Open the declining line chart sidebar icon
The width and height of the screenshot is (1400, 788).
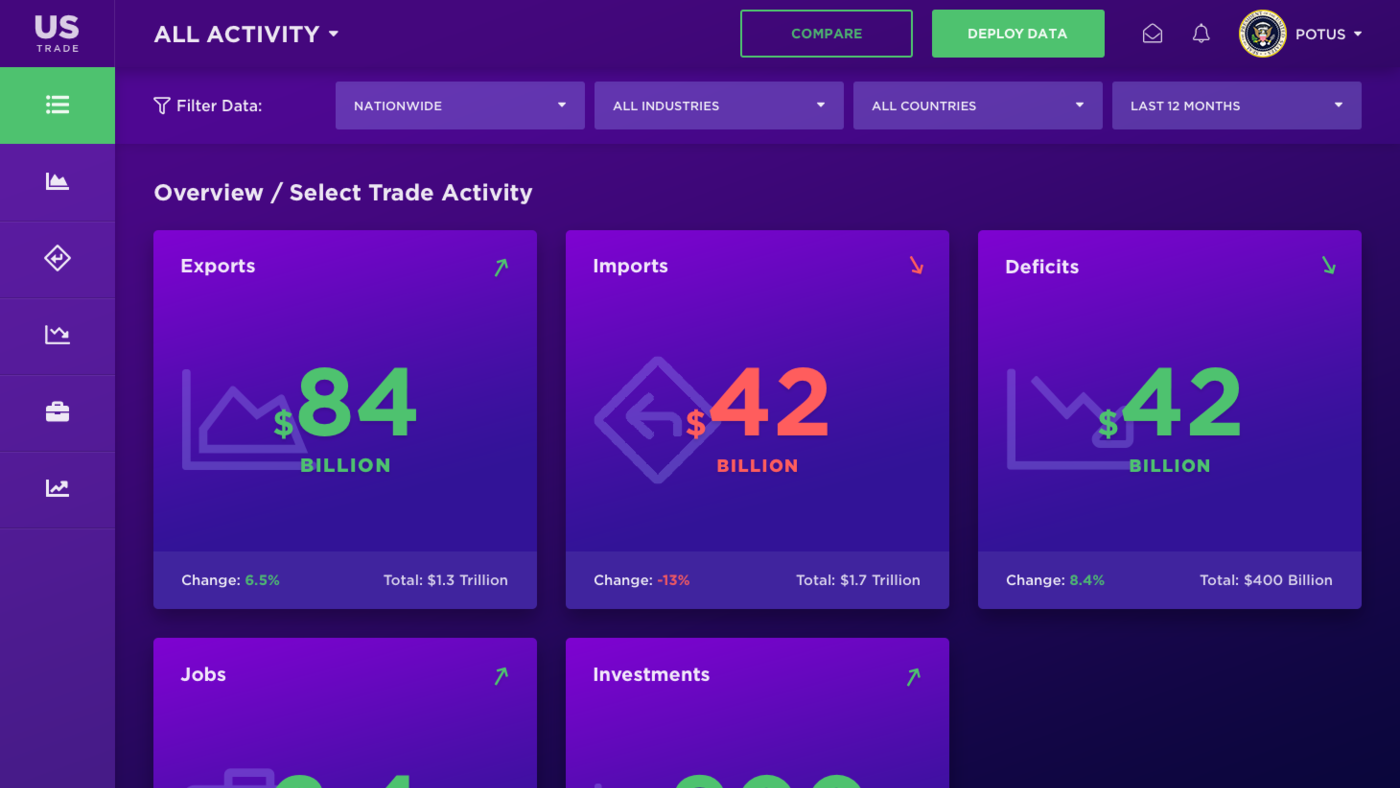pos(57,335)
